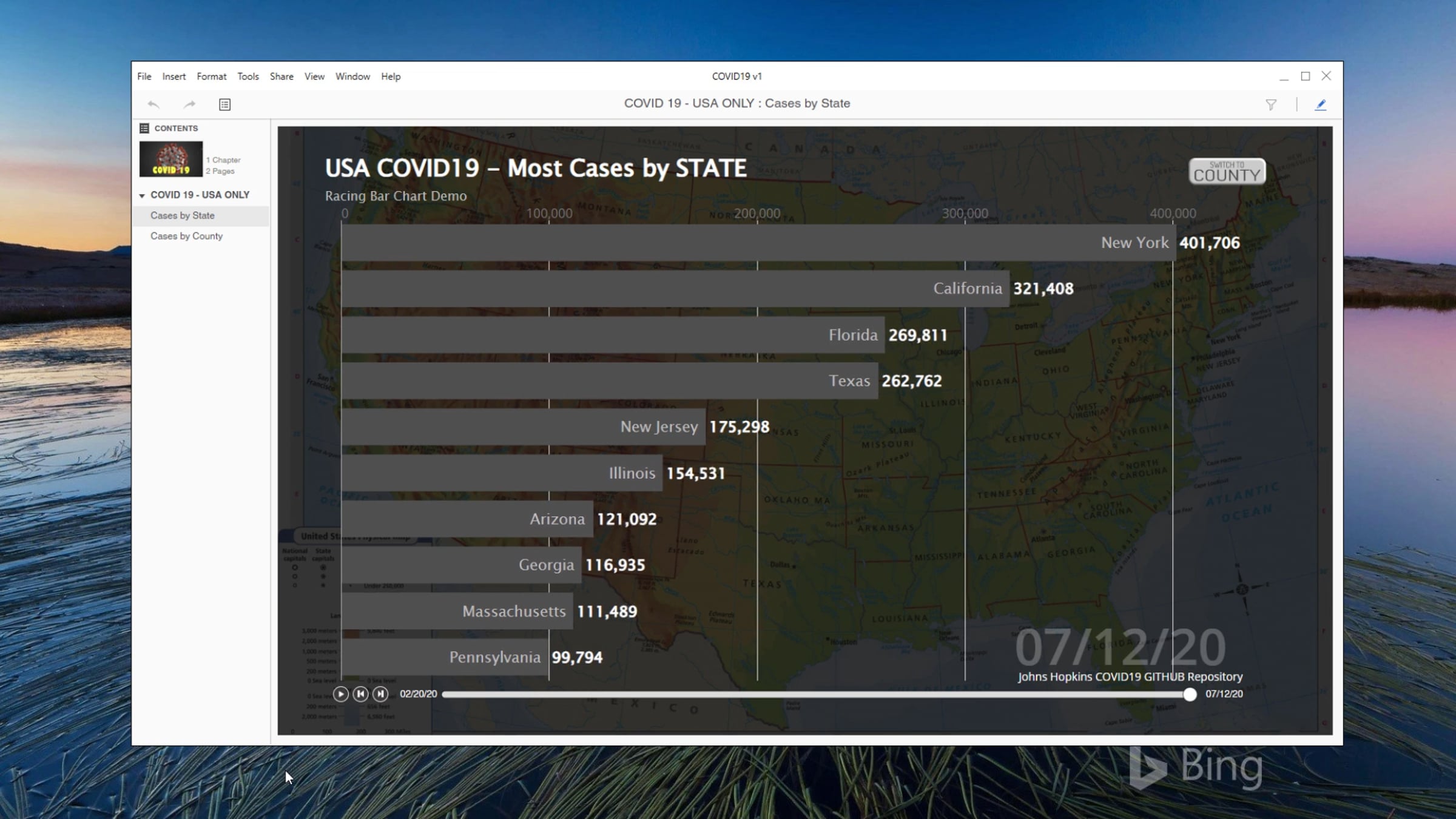Open the Cases by County page
Screen dimensions: 1456x819
click(186, 236)
